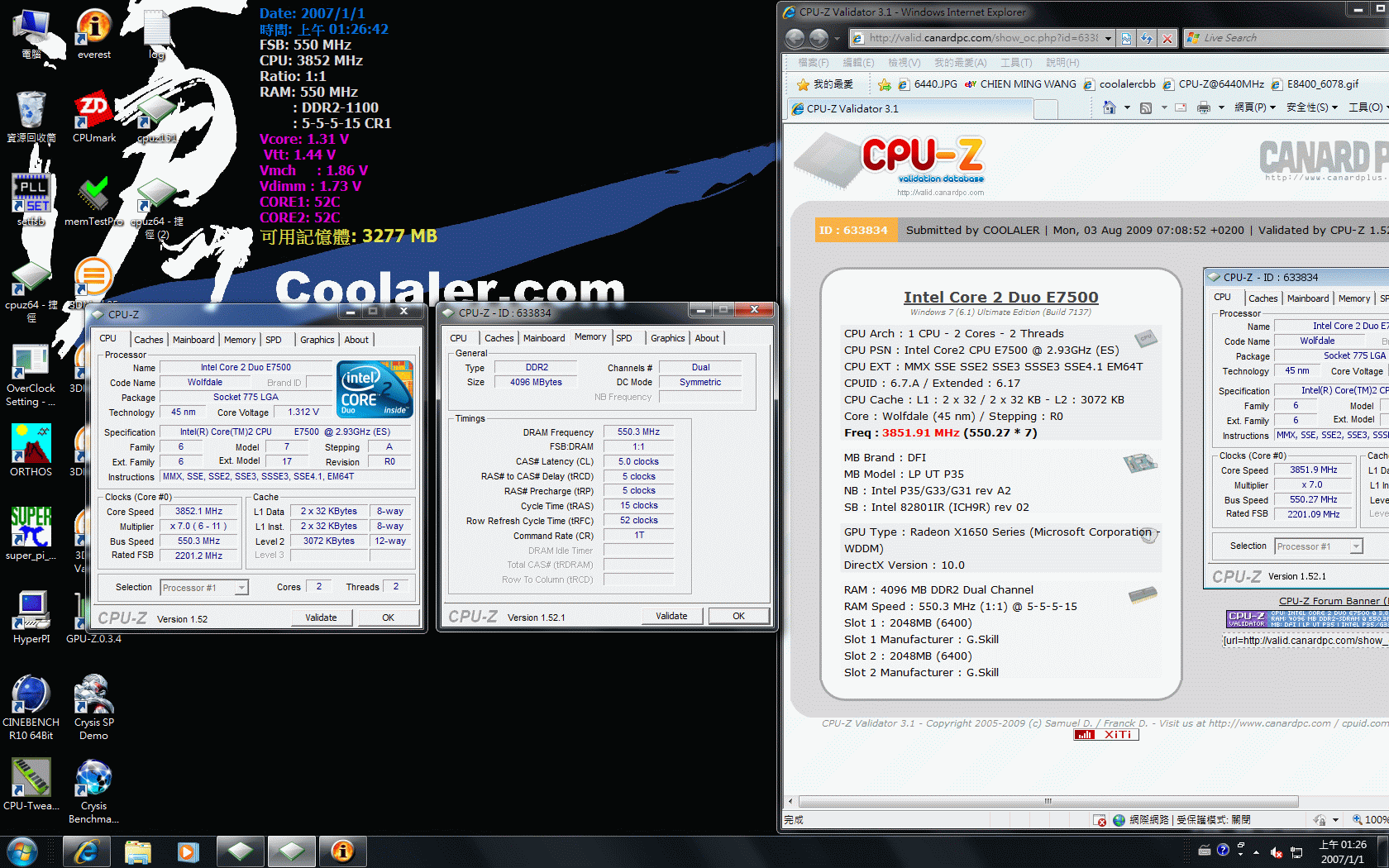Click the Windows Start orb

(22, 851)
